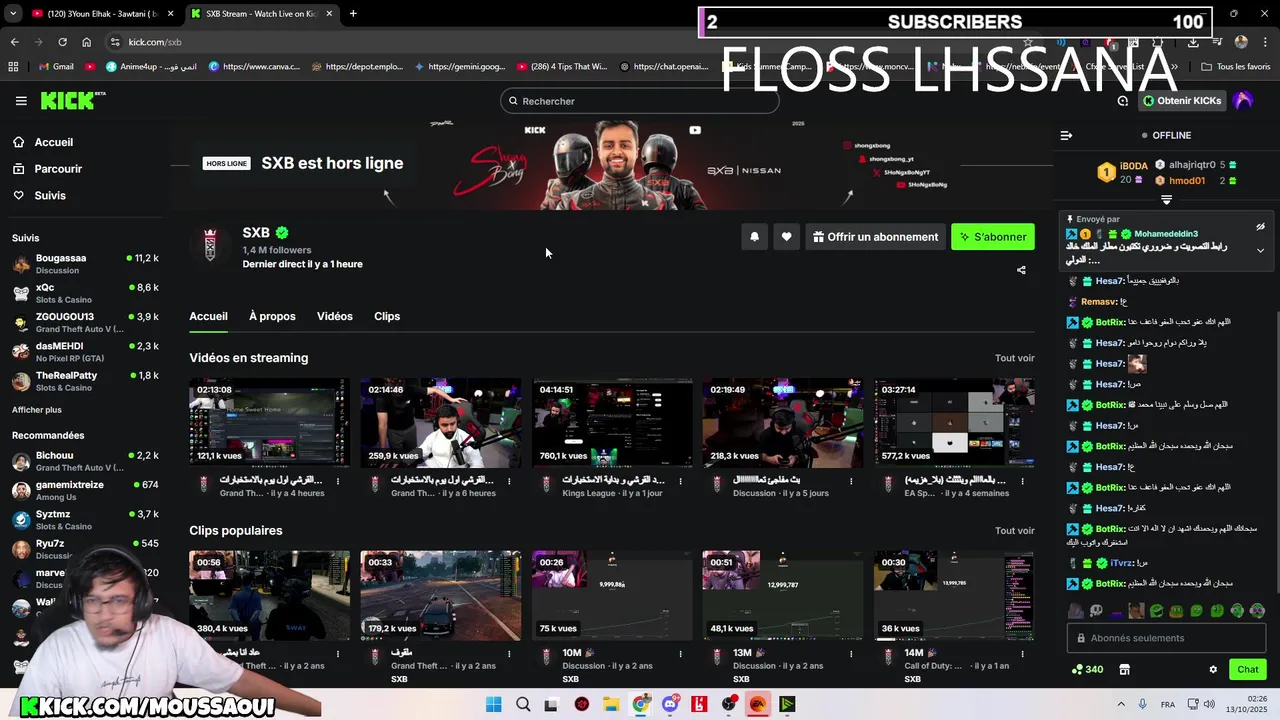The height and width of the screenshot is (720, 1280).
Task: Open the Gmail bookmark
Action: tap(55, 67)
